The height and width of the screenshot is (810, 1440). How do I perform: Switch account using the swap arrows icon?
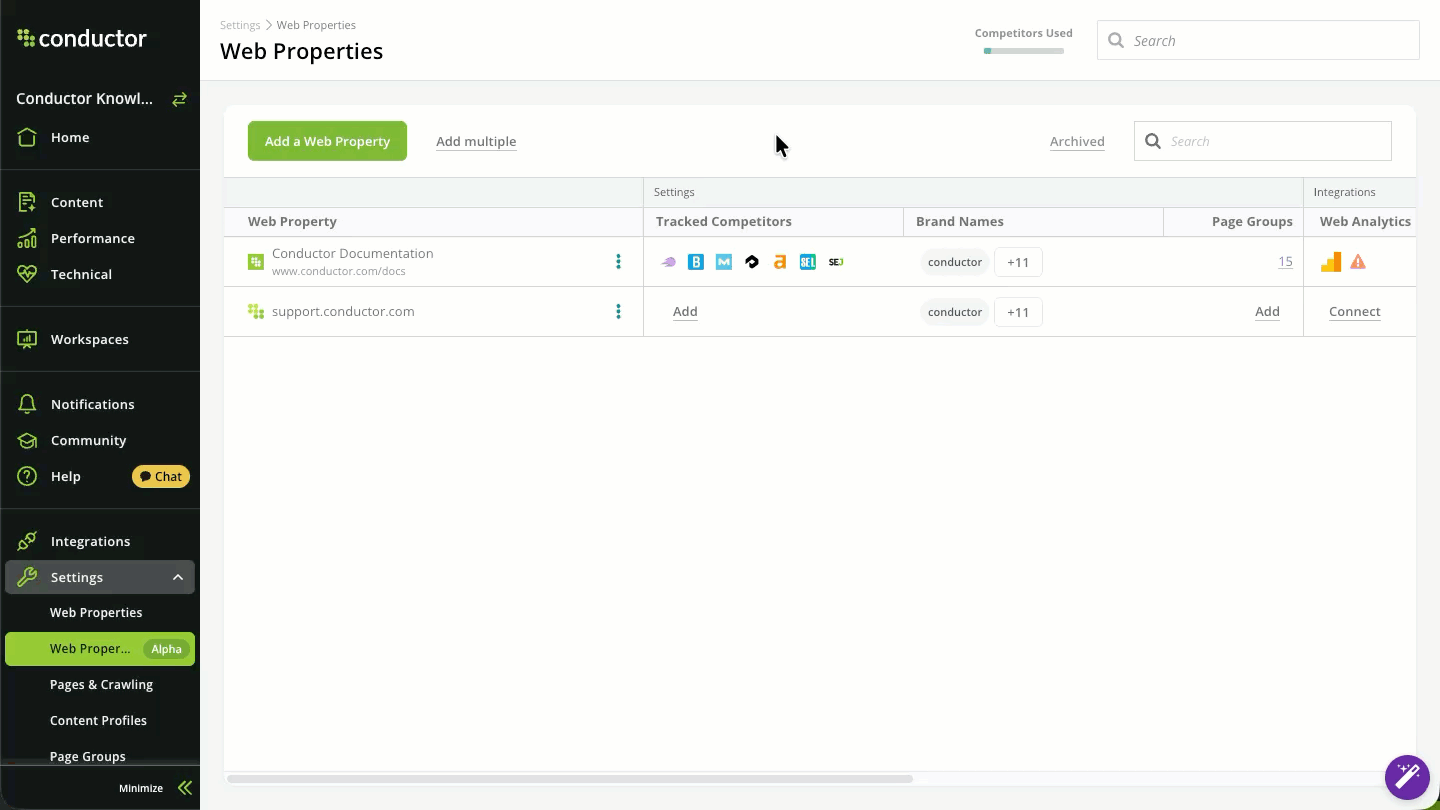pos(179,99)
